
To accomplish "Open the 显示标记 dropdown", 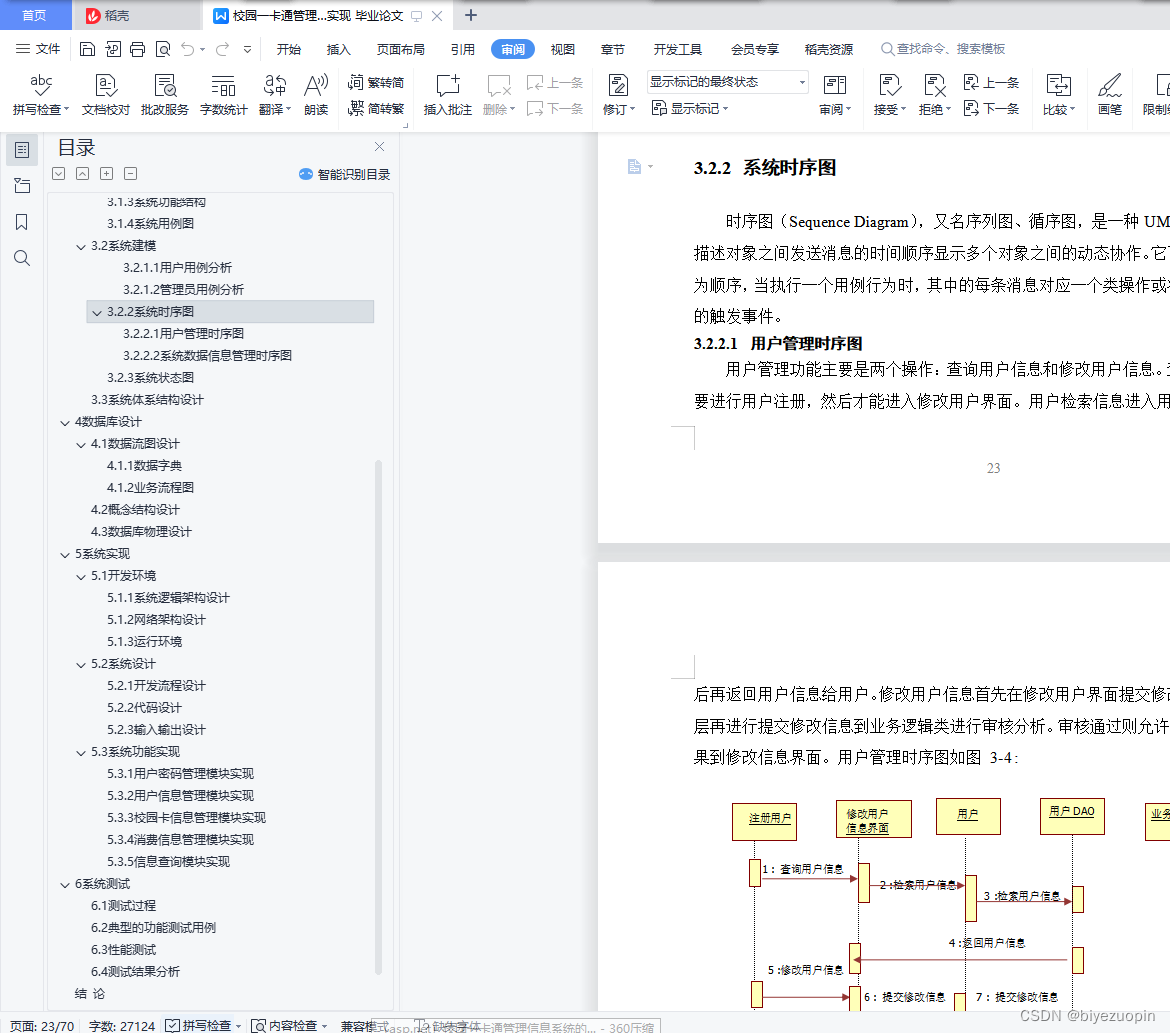I will (689, 108).
